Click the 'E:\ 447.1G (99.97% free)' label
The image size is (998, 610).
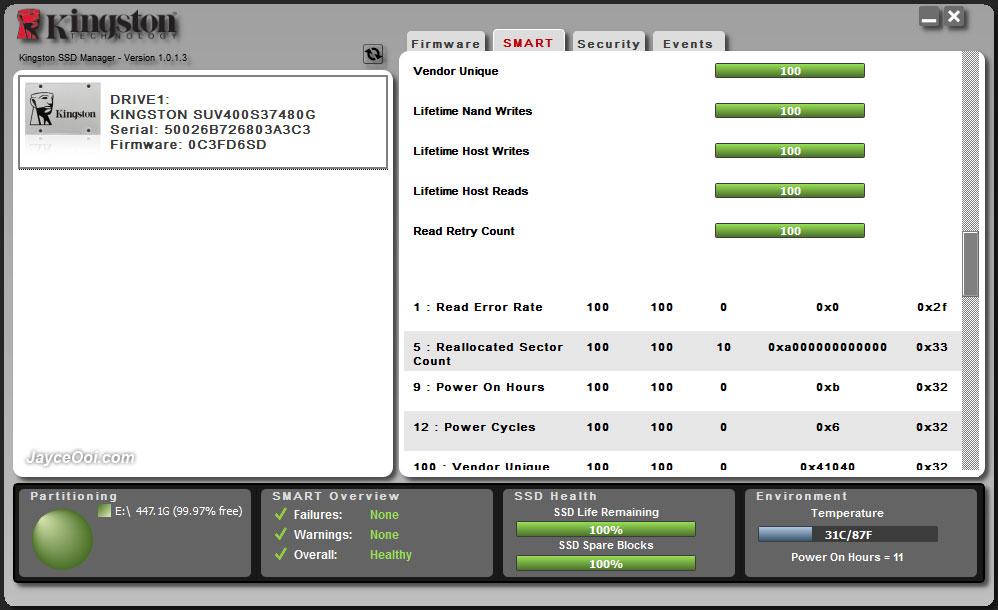pos(178,511)
